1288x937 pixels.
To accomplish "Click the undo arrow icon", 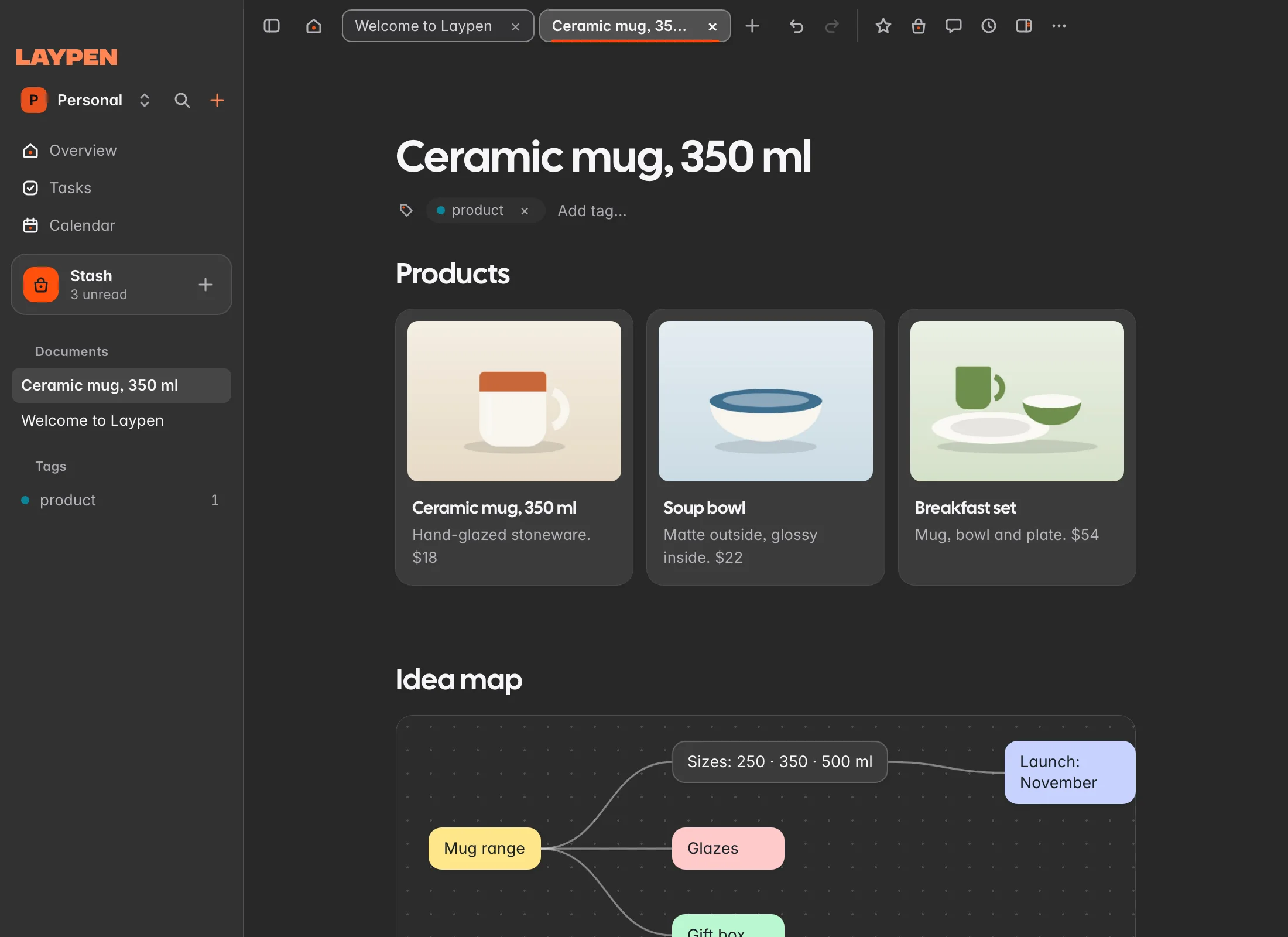I will pos(796,26).
